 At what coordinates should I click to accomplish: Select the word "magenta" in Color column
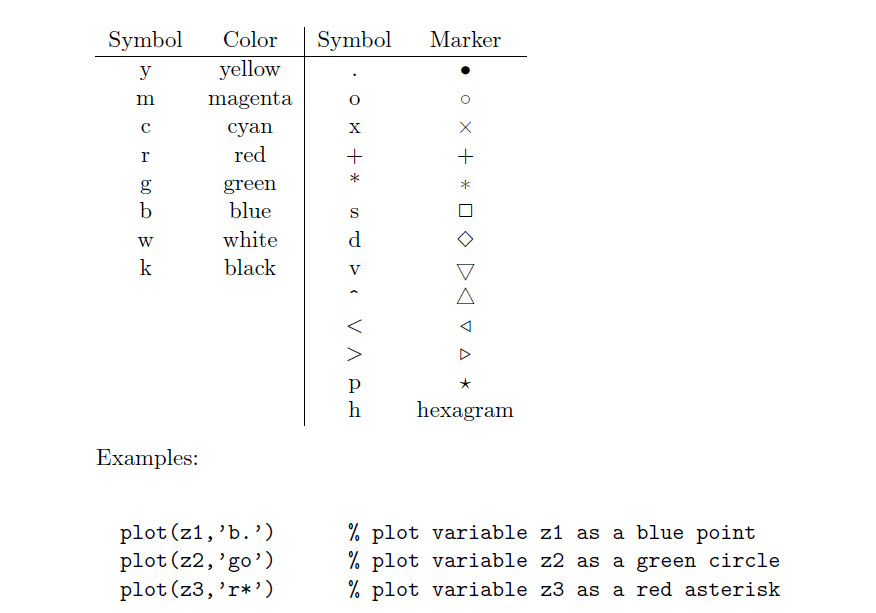pos(250,99)
